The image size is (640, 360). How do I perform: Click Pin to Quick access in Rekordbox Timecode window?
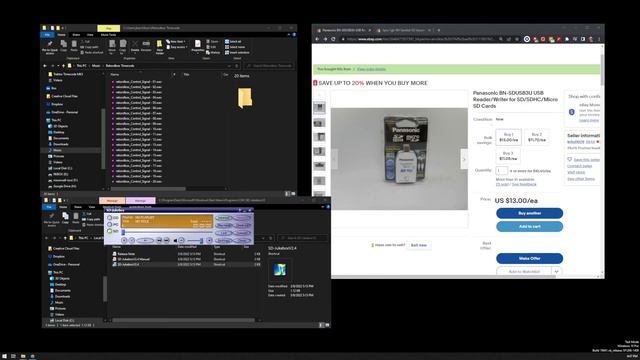pos(50,47)
